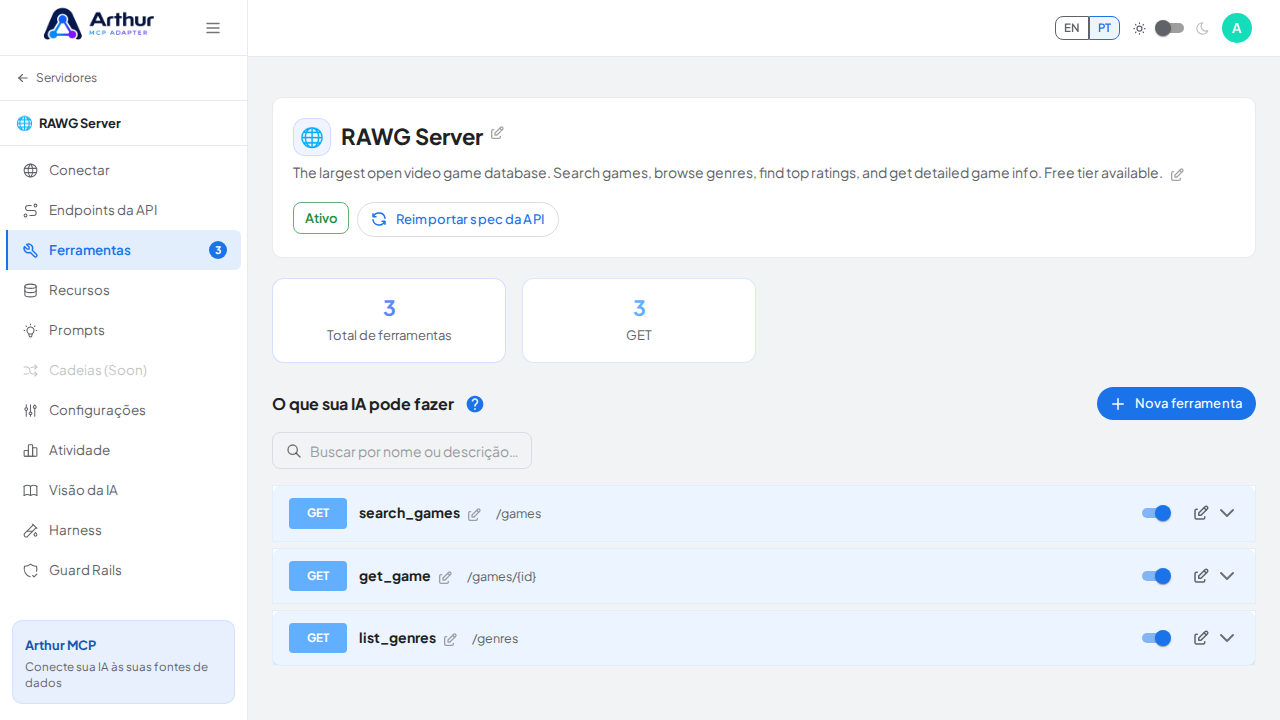Edit the server description with pencil icon
Viewport: 1280px width, 720px height.
pos(1177,174)
